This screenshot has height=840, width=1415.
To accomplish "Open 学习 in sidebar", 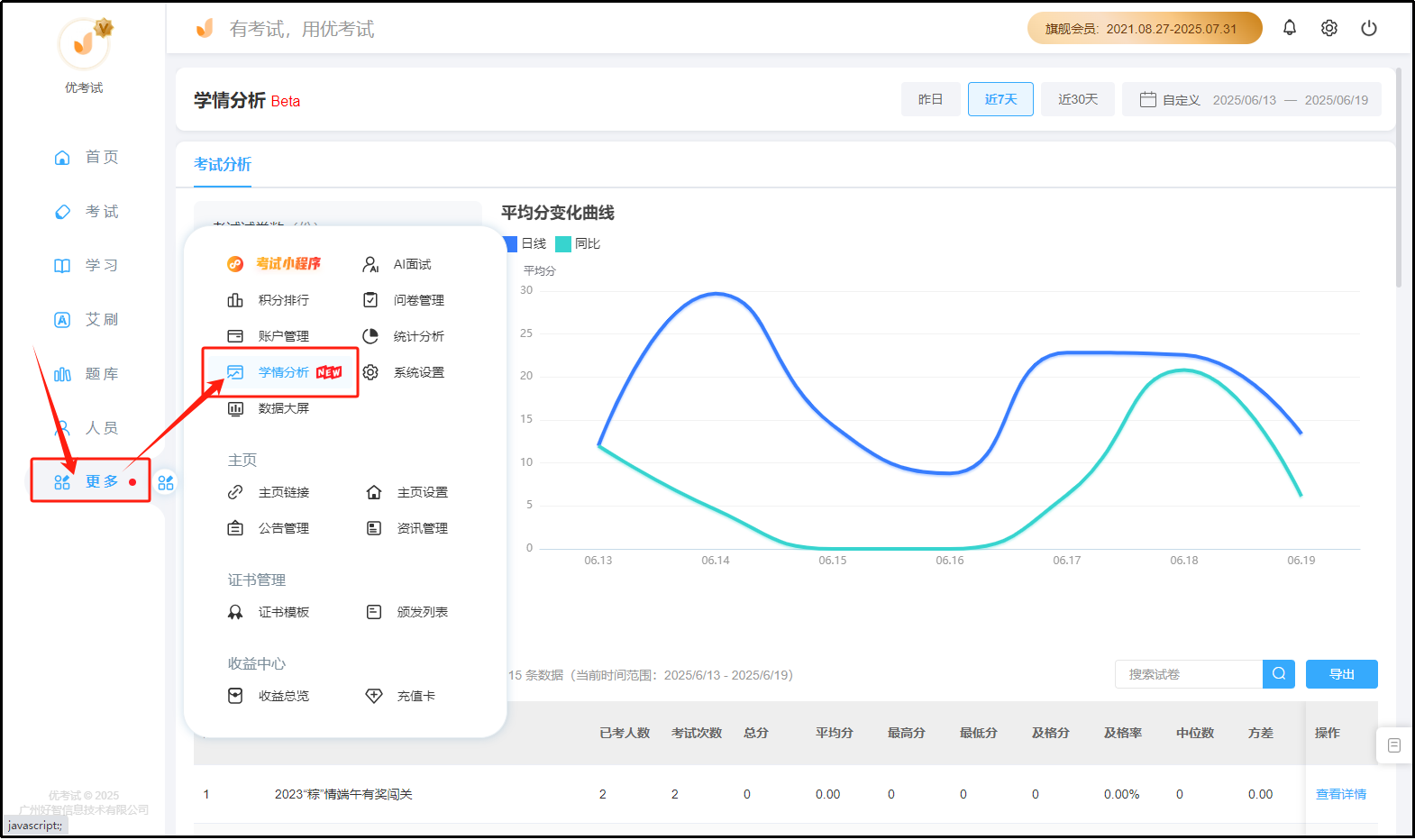I will click(86, 265).
